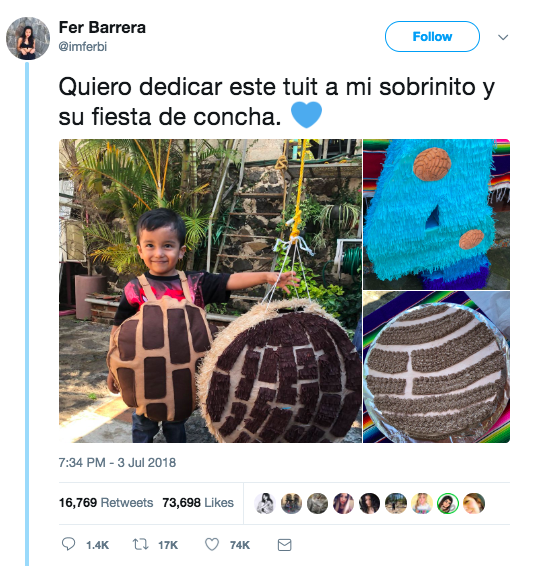The width and height of the screenshot is (536, 566).
Task: Open the blue piñata photo
Action: tap(436, 214)
